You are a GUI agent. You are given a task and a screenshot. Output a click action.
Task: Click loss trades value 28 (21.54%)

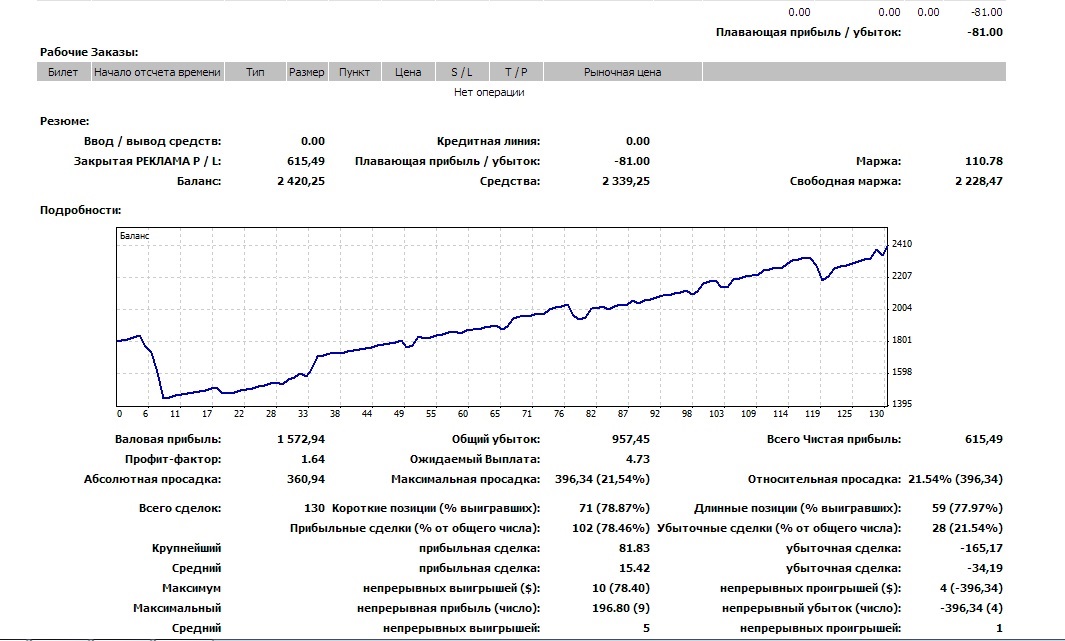point(967,528)
